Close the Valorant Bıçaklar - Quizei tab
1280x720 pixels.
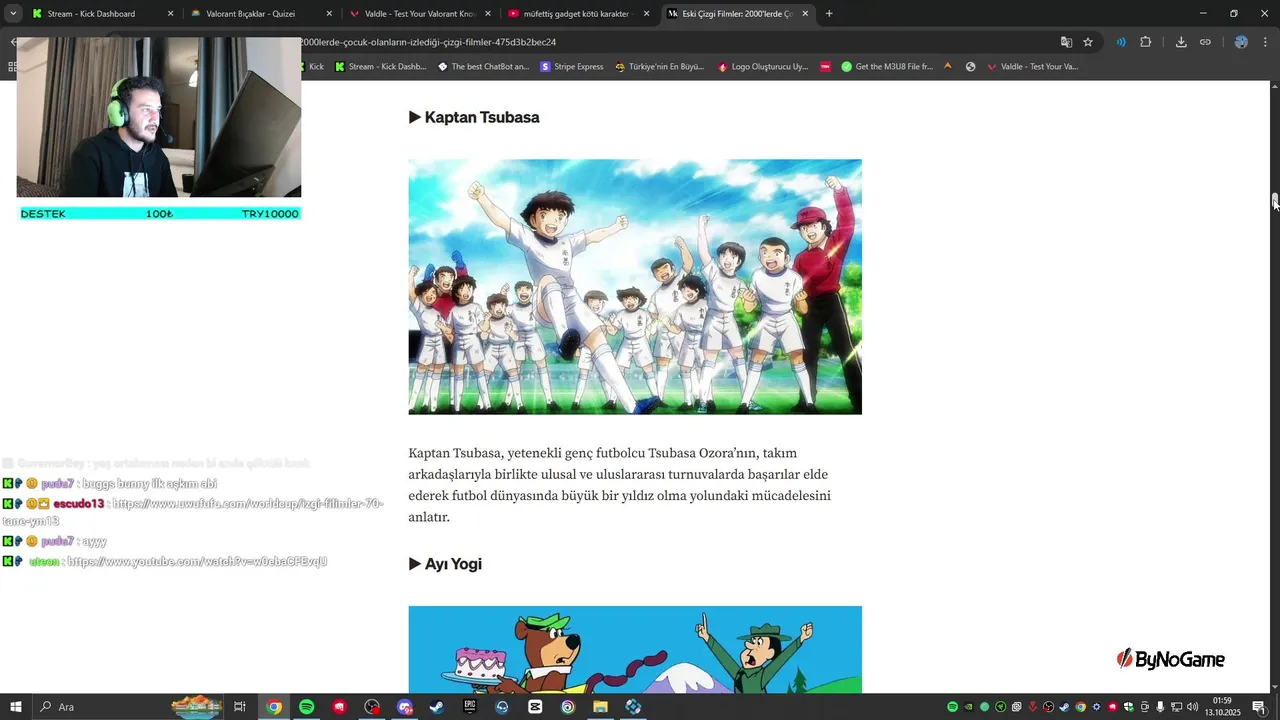coord(330,14)
